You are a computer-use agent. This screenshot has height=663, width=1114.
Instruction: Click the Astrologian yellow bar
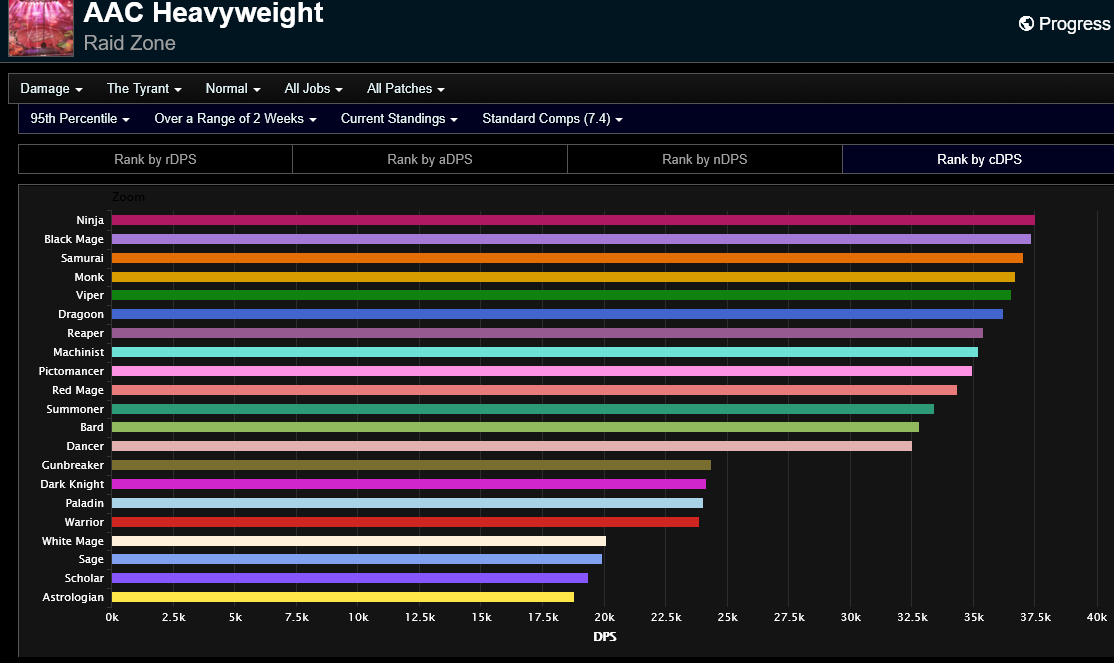coord(342,598)
